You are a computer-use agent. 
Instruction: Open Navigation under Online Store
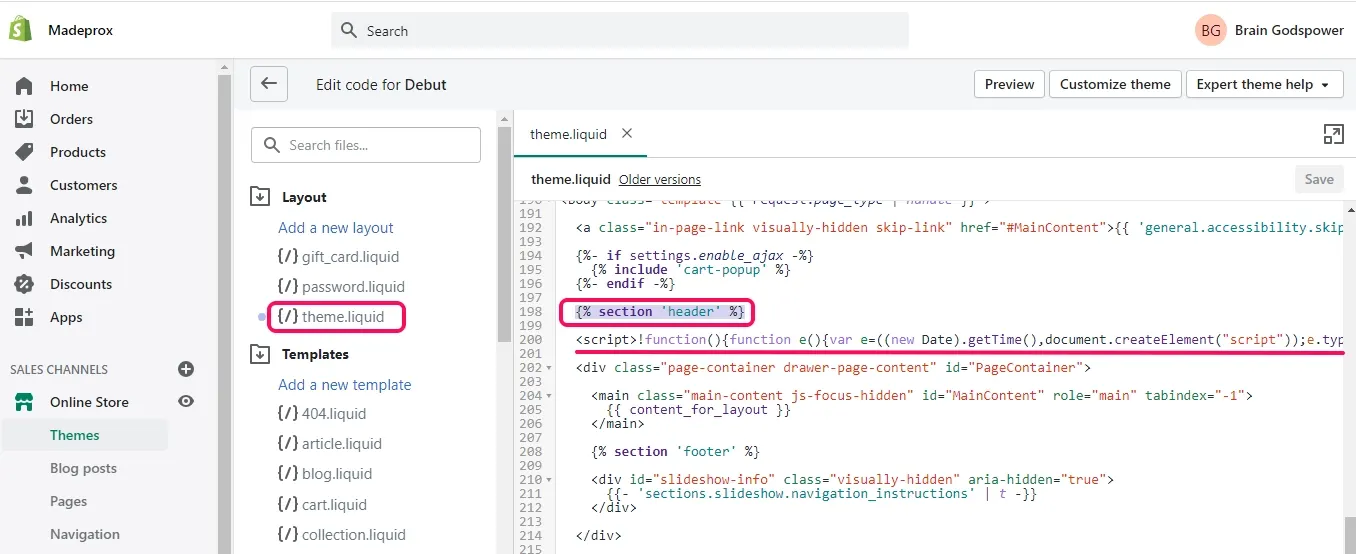[x=85, y=534]
